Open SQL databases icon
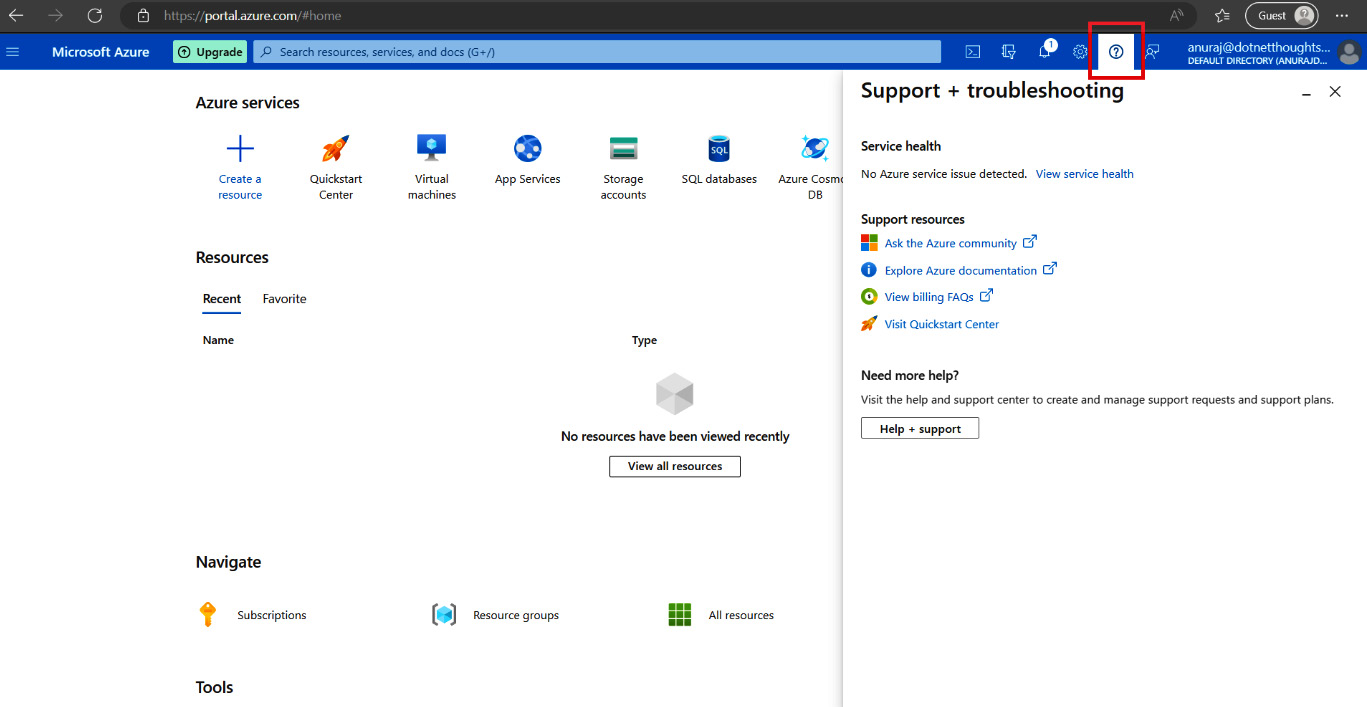1367x707 pixels. pyautogui.click(x=719, y=149)
